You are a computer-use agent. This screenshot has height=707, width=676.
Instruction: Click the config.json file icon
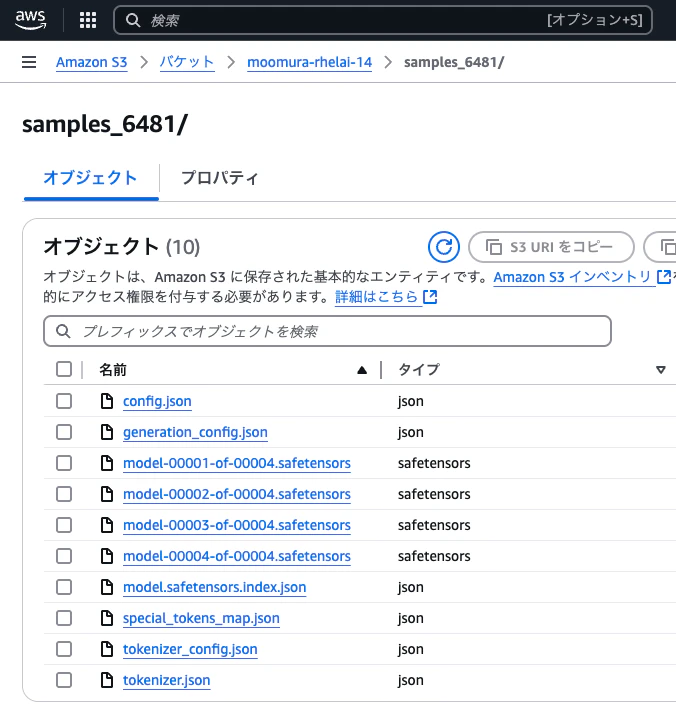click(x=107, y=401)
